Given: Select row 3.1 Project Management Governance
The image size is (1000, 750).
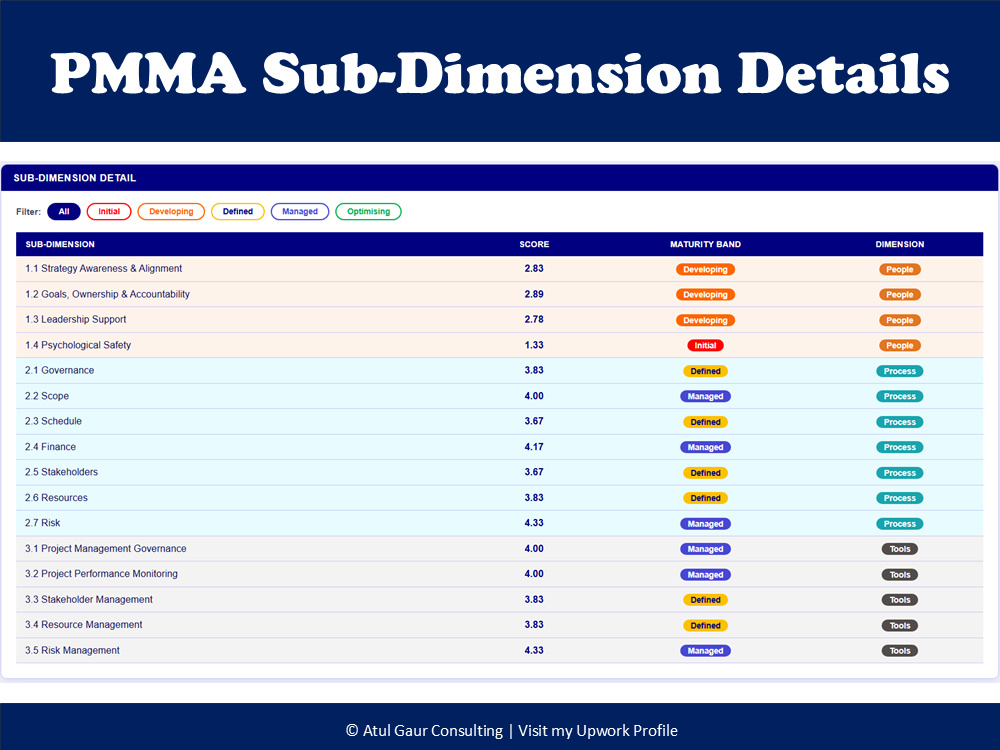Looking at the screenshot, I should [499, 548].
